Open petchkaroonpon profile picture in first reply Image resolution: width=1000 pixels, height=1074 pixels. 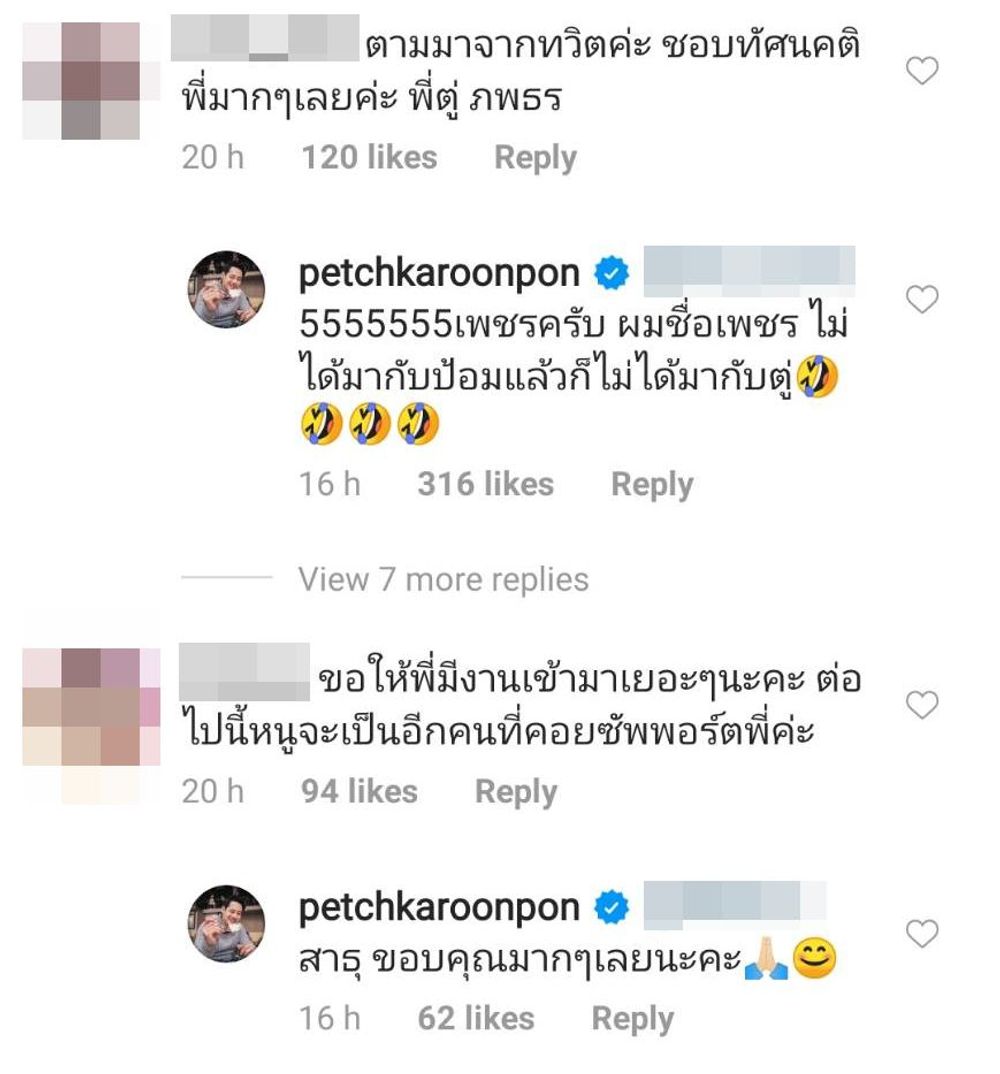[227, 289]
